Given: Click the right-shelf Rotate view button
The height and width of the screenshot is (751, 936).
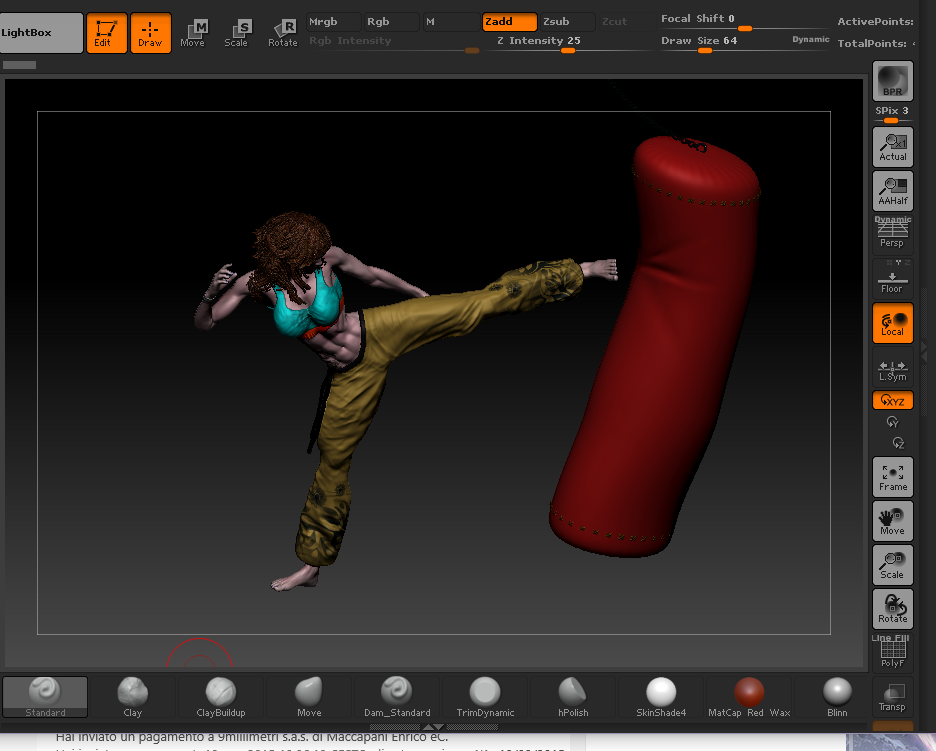Looking at the screenshot, I should click(892, 609).
